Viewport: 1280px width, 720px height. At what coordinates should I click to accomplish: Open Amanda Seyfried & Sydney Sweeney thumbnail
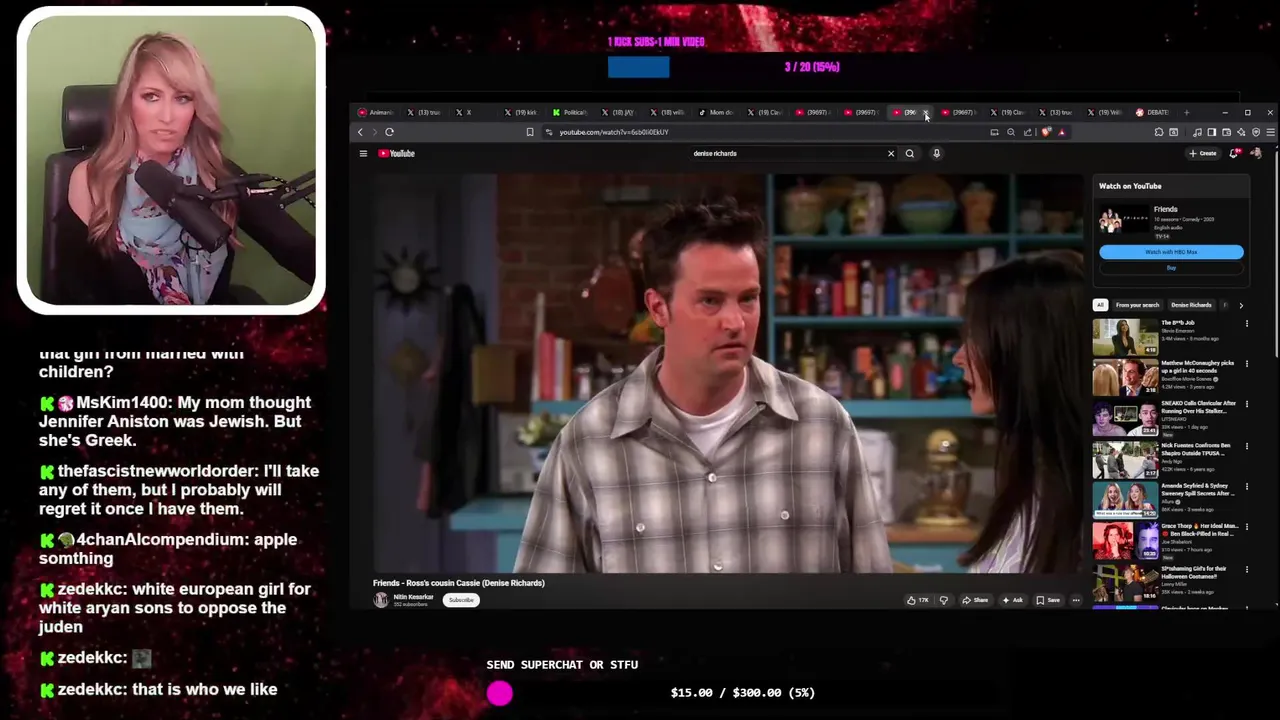(1125, 501)
